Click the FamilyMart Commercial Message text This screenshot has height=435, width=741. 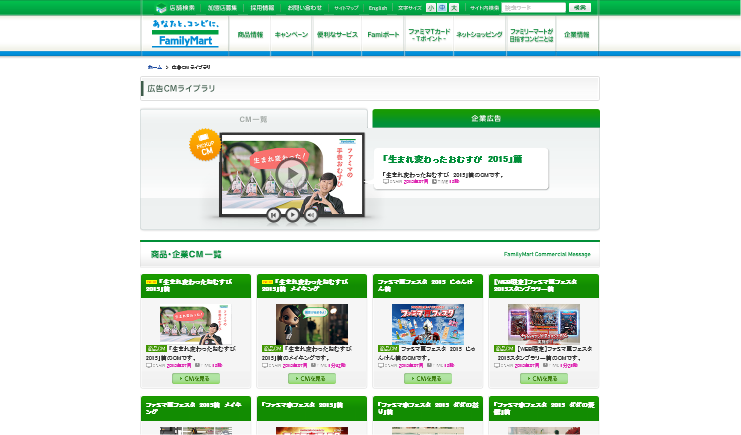547,254
